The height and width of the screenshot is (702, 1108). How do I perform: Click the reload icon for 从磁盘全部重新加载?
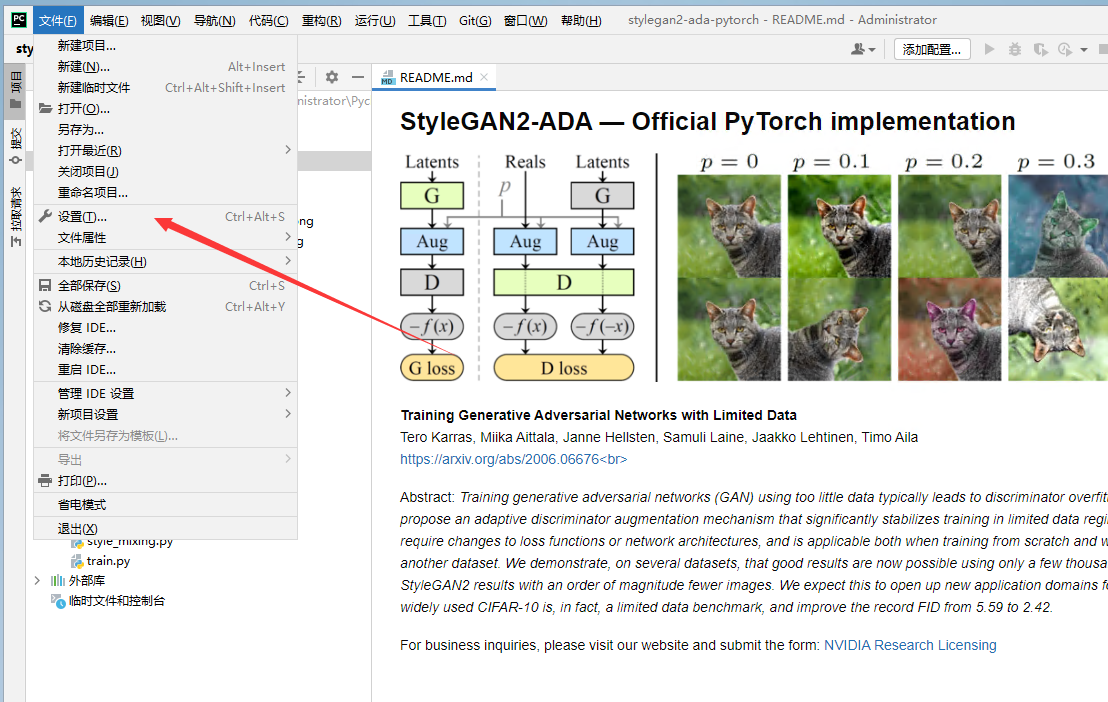[45, 306]
